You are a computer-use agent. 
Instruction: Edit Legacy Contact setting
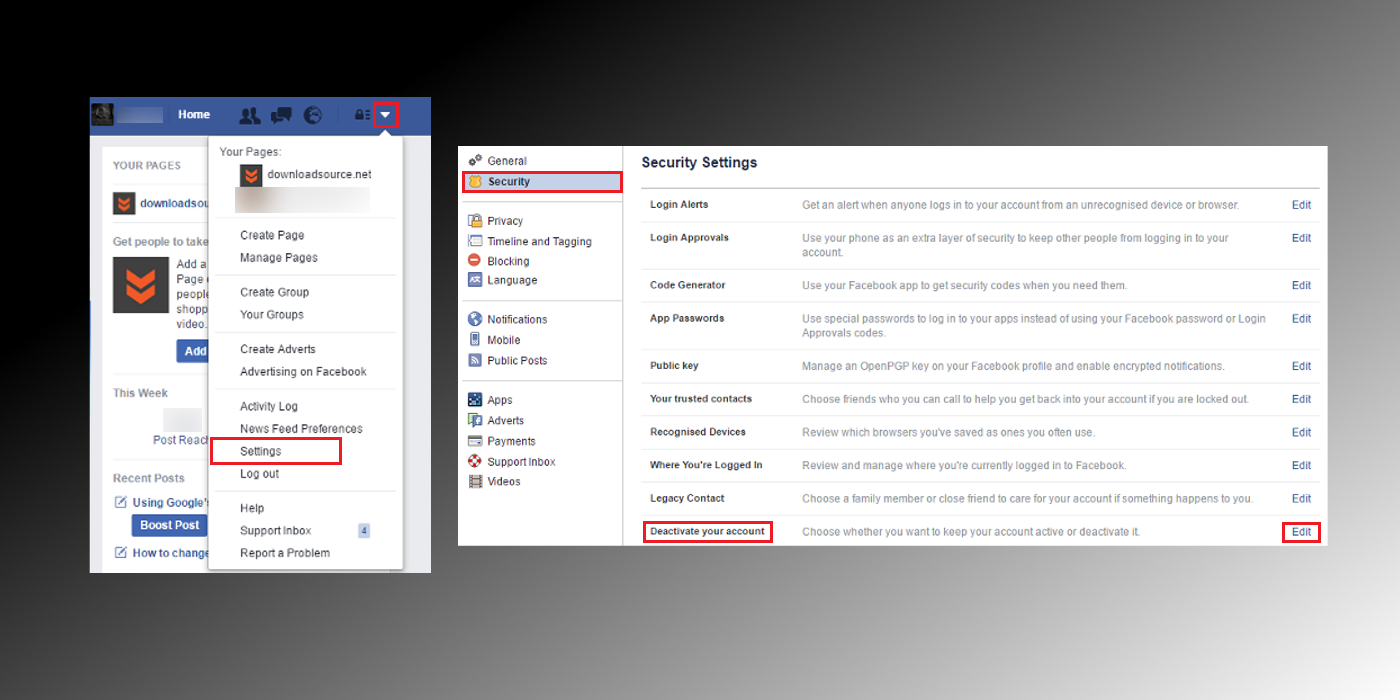(1301, 498)
